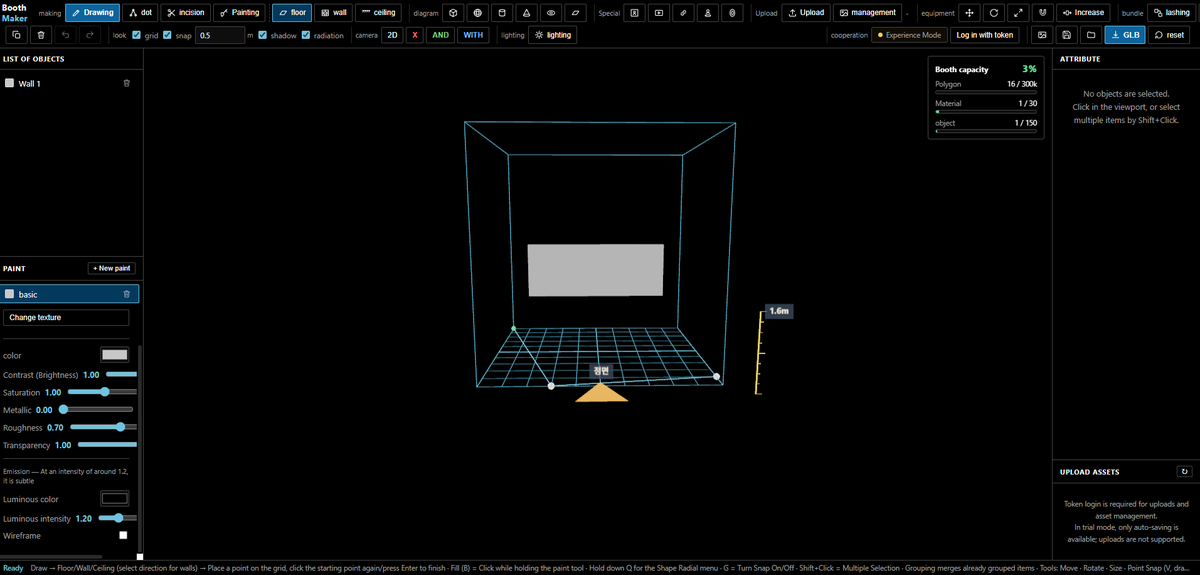Image resolution: width=1200 pixels, height=575 pixels.
Task: Open the folder icon near GLB
Action: point(1091,35)
